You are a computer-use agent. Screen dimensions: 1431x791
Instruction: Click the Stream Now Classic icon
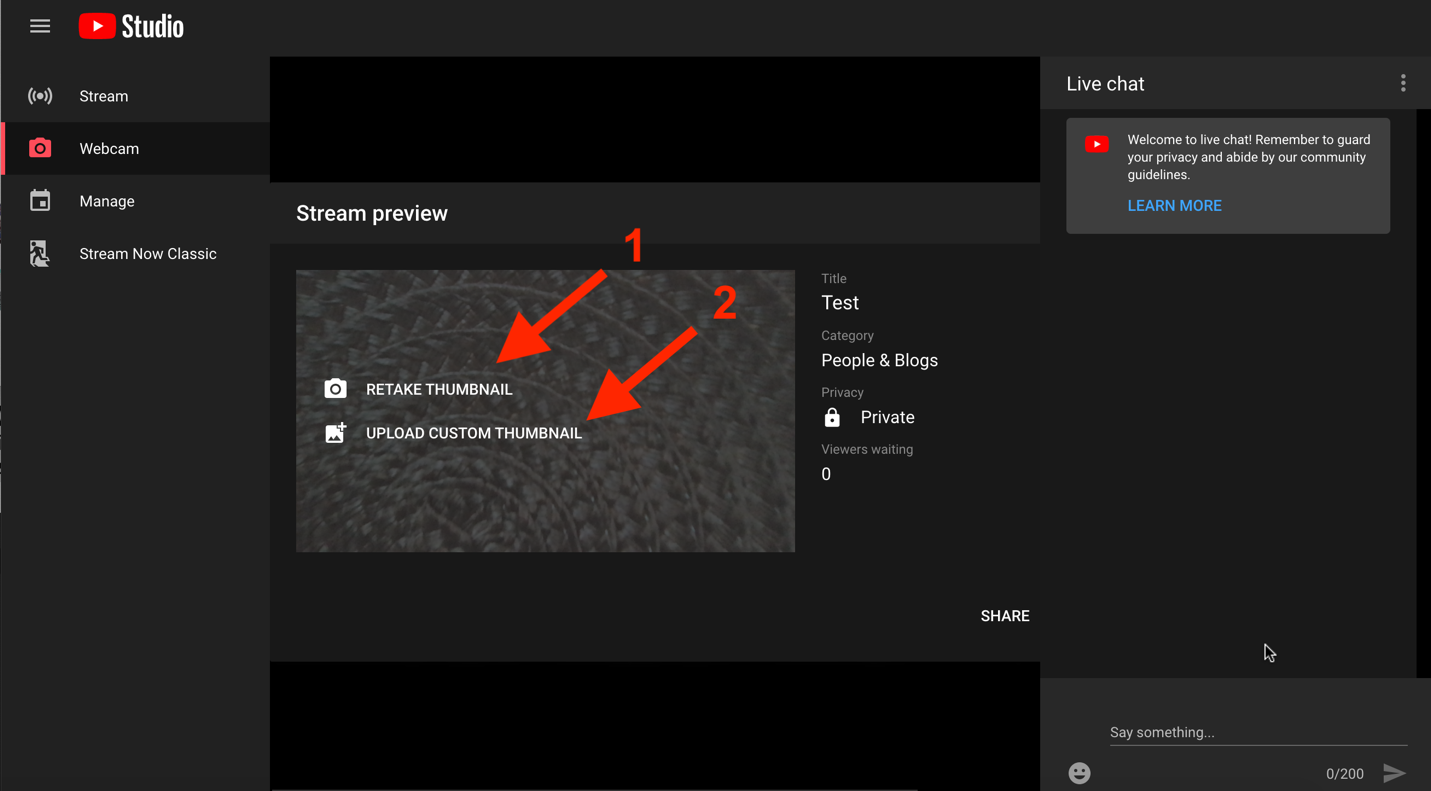(x=40, y=253)
